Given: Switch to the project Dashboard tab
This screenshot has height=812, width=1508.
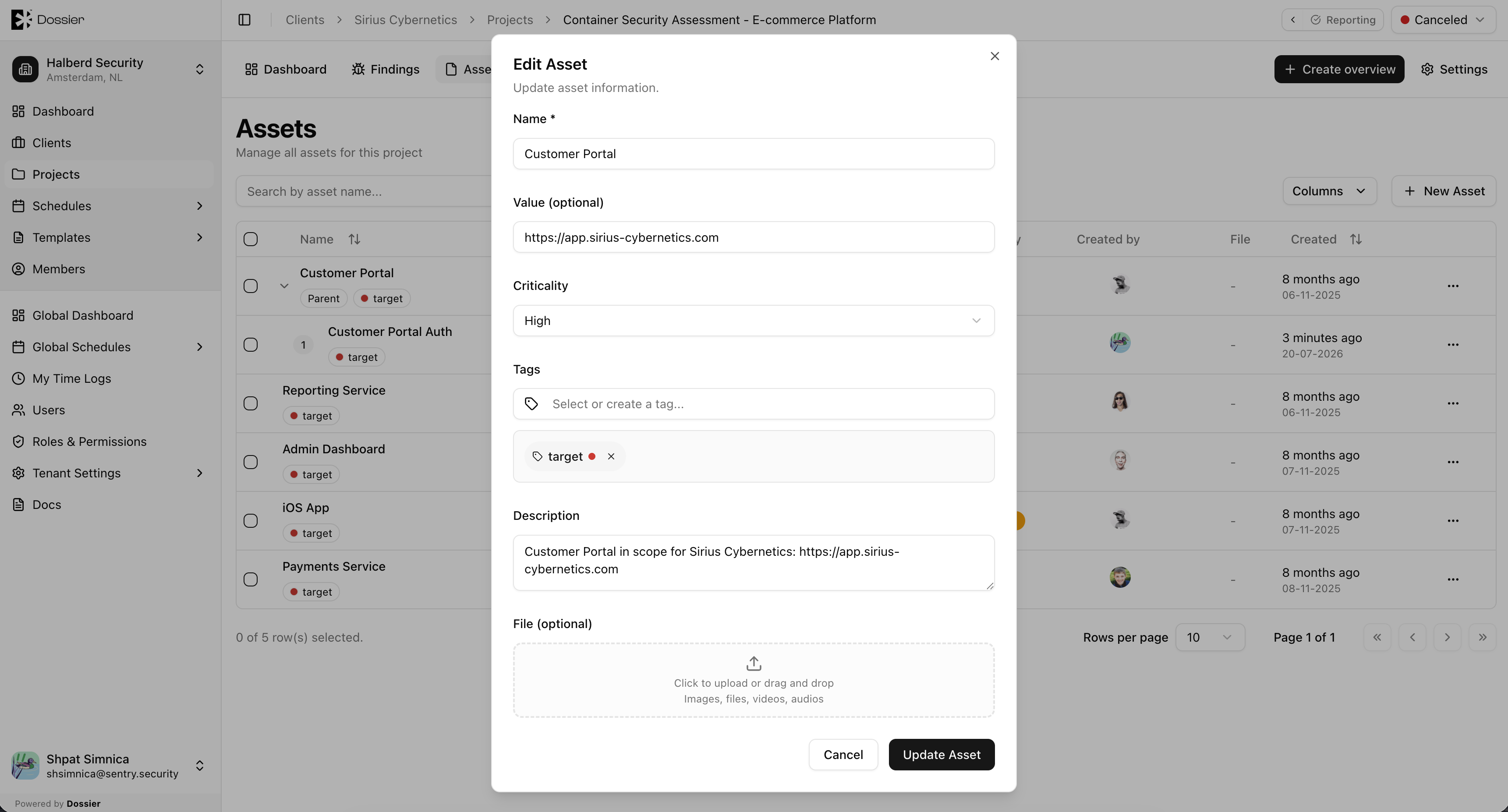Looking at the screenshot, I should coord(286,69).
